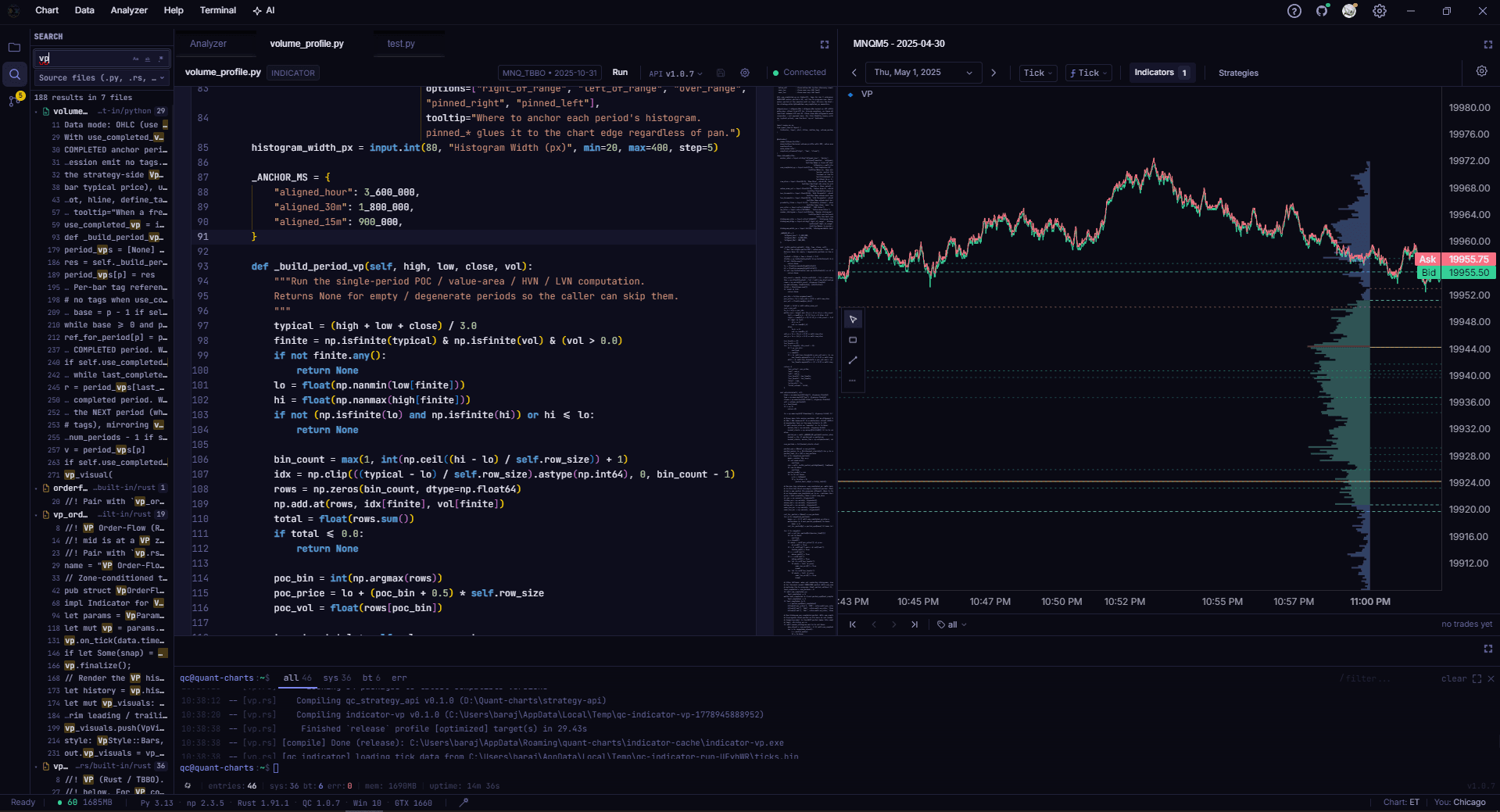
Task: Open the Data menu
Action: 84,10
